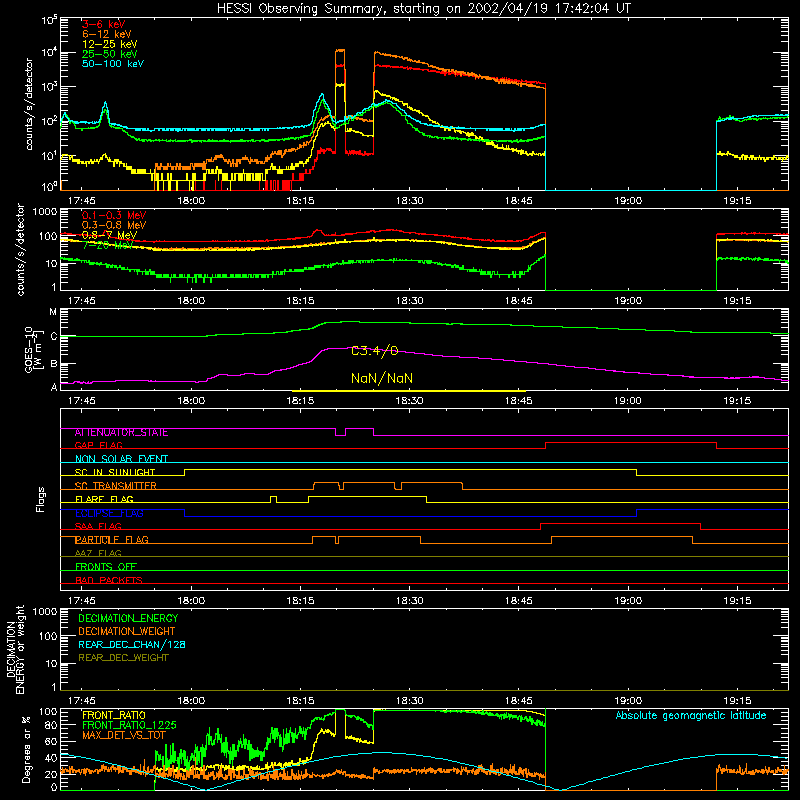Select the PARTICLE_FLAG label
800x800 pixels.
click(x=112, y=540)
